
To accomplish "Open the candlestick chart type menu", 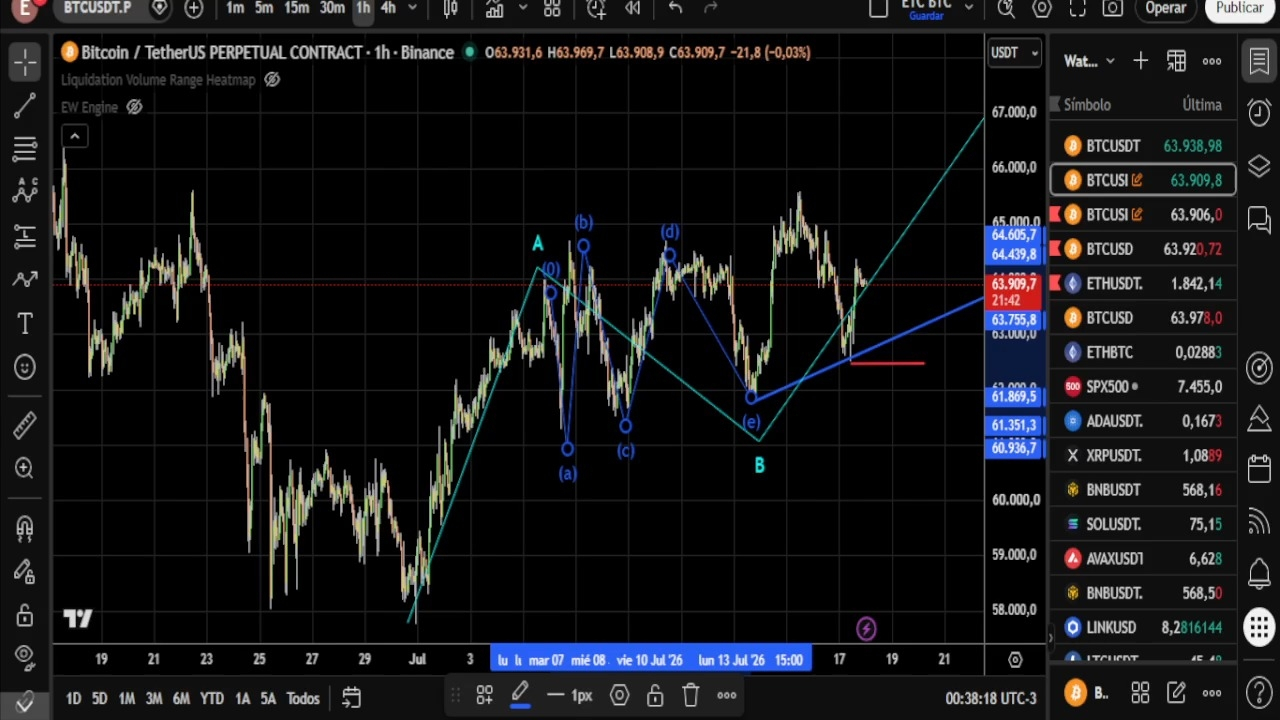I will pyautogui.click(x=451, y=8).
